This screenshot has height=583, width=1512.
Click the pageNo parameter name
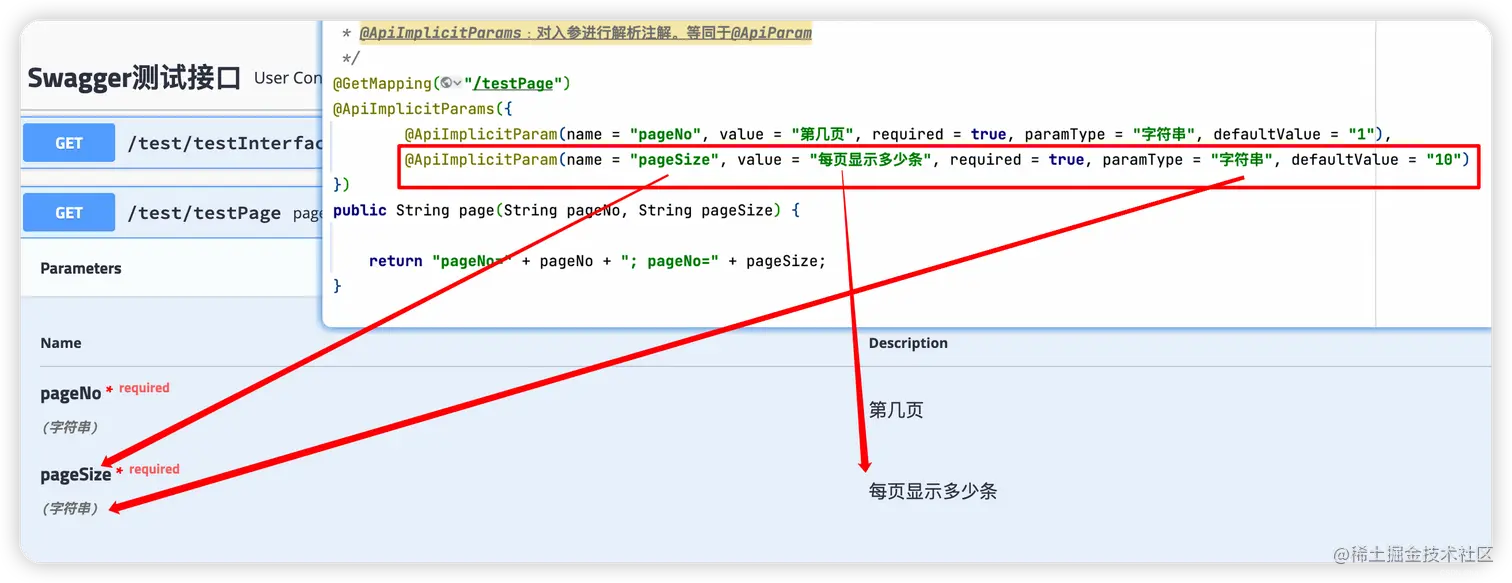(71, 394)
